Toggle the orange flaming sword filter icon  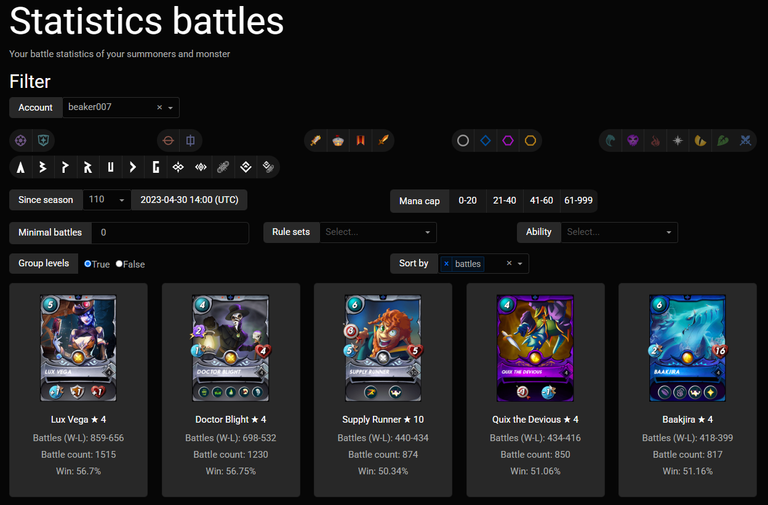[383, 141]
